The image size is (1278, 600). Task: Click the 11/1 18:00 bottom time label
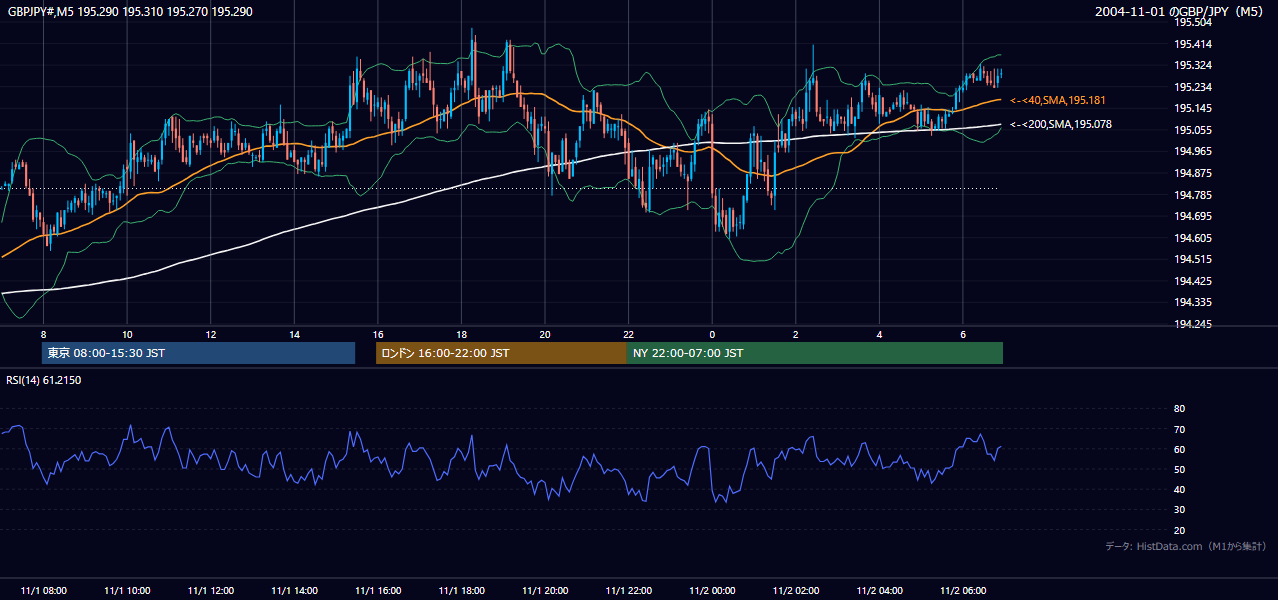[x=461, y=590]
